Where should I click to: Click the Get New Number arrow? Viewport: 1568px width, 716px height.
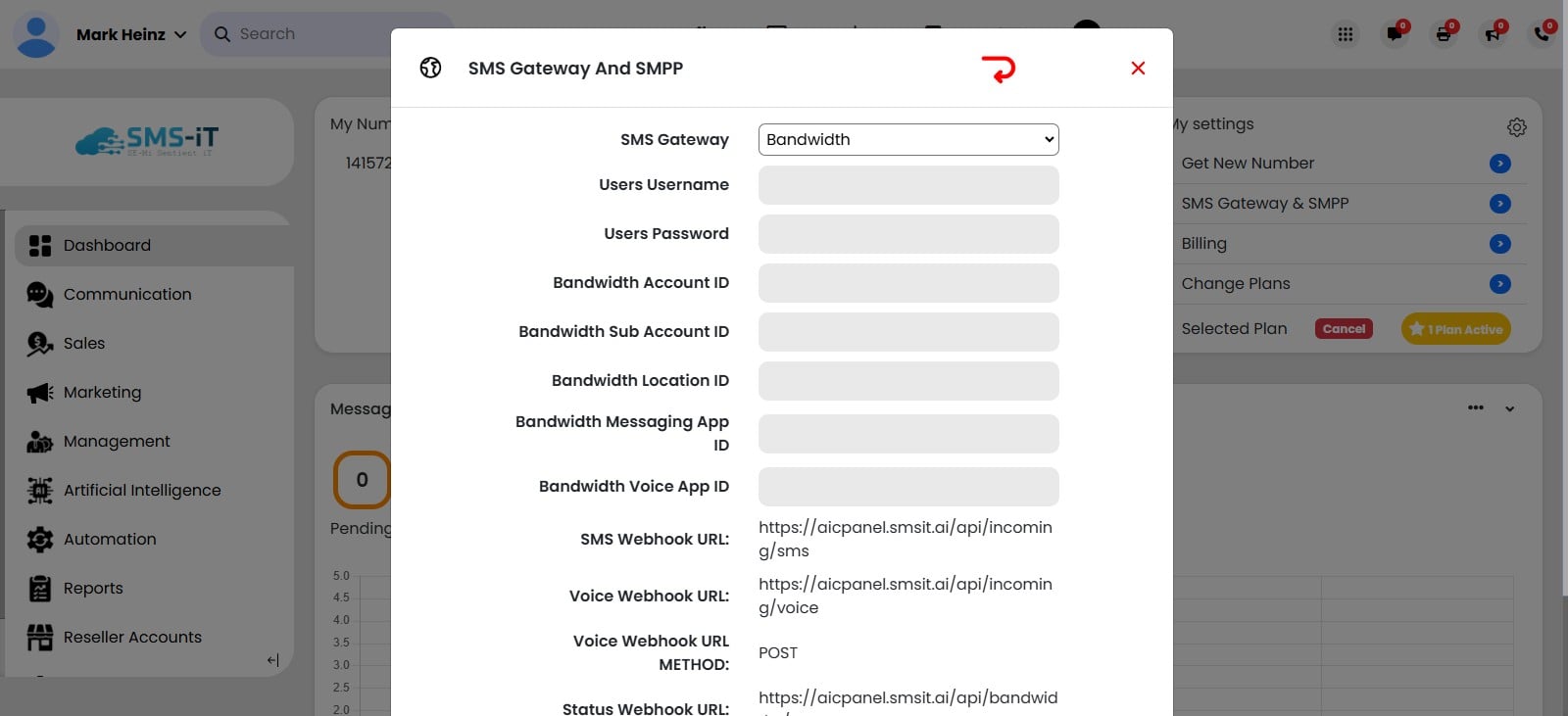1499,164
